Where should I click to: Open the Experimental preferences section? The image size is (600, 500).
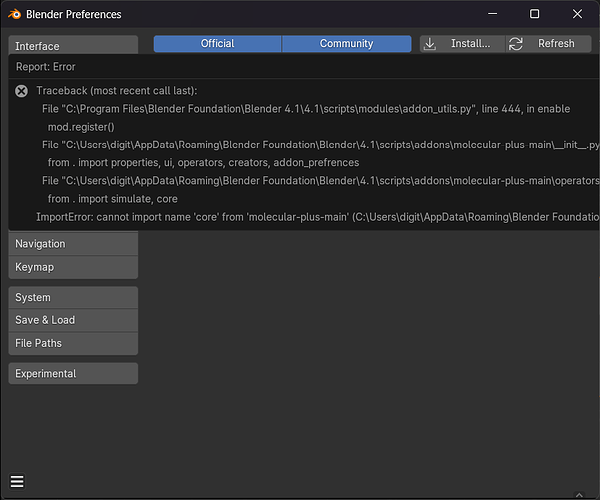[x=73, y=373]
